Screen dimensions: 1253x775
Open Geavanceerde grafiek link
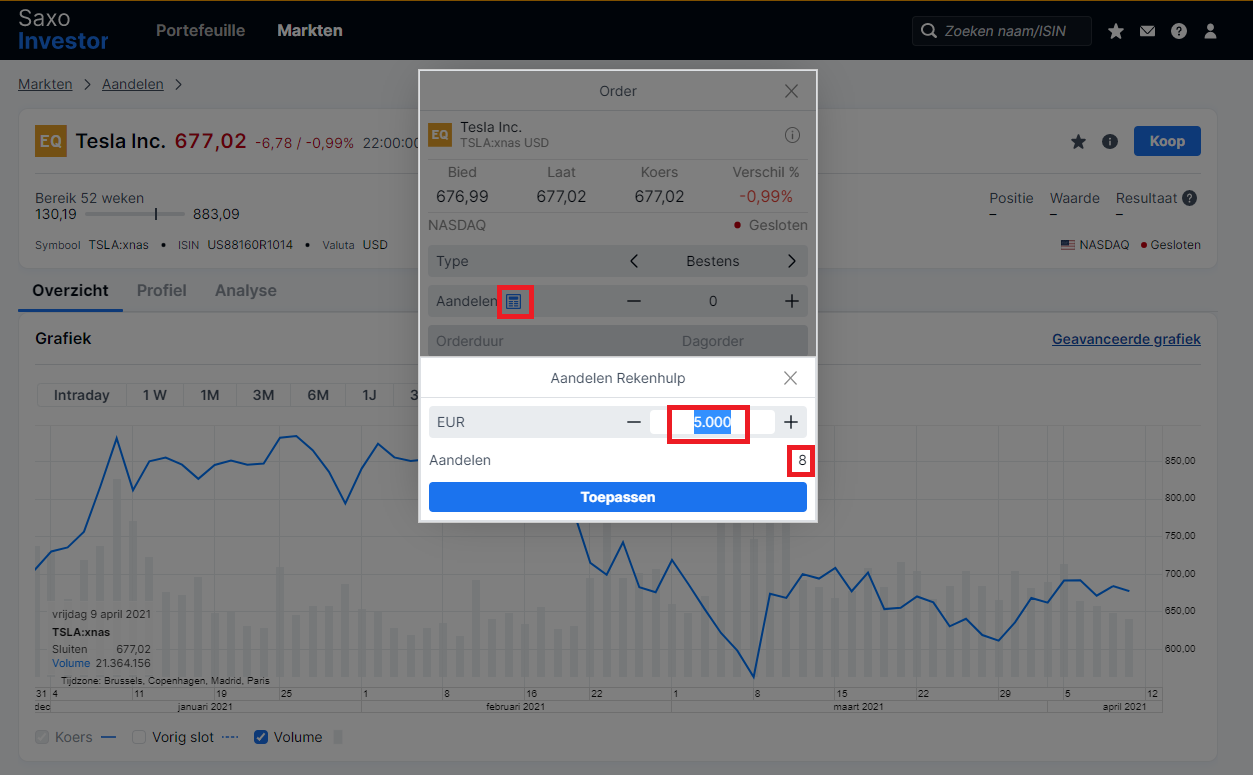click(1126, 339)
